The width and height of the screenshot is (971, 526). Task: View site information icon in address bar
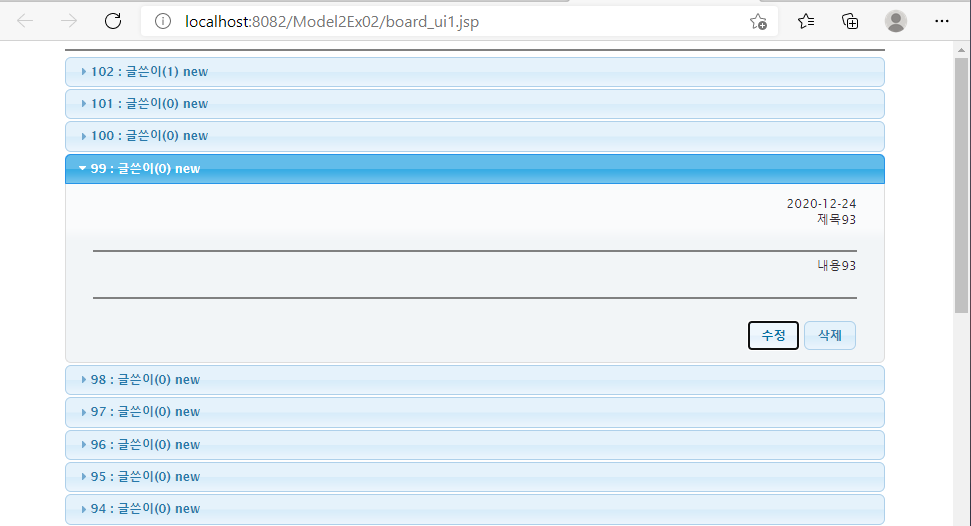[163, 22]
